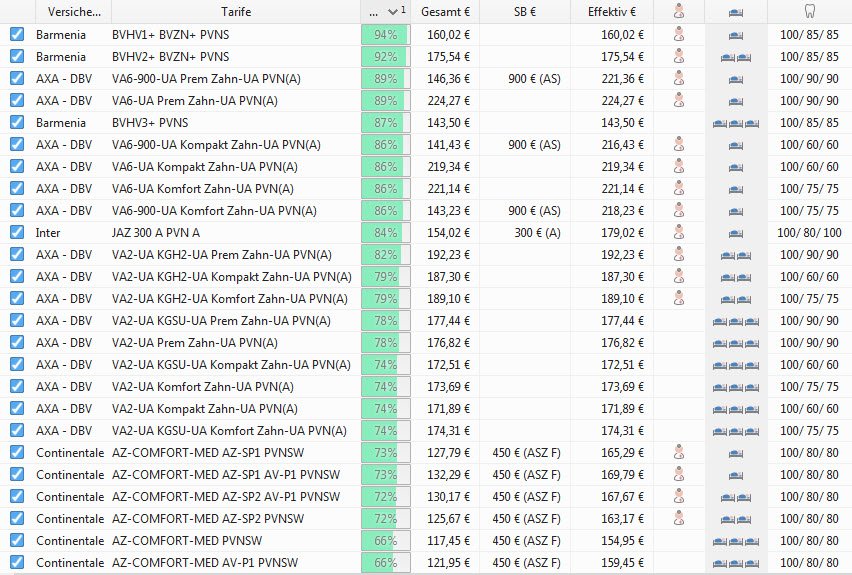Uncheck the Barmenia BVHV1+ BVZN+ PVNS row
This screenshot has height=575, width=852.
17,34
